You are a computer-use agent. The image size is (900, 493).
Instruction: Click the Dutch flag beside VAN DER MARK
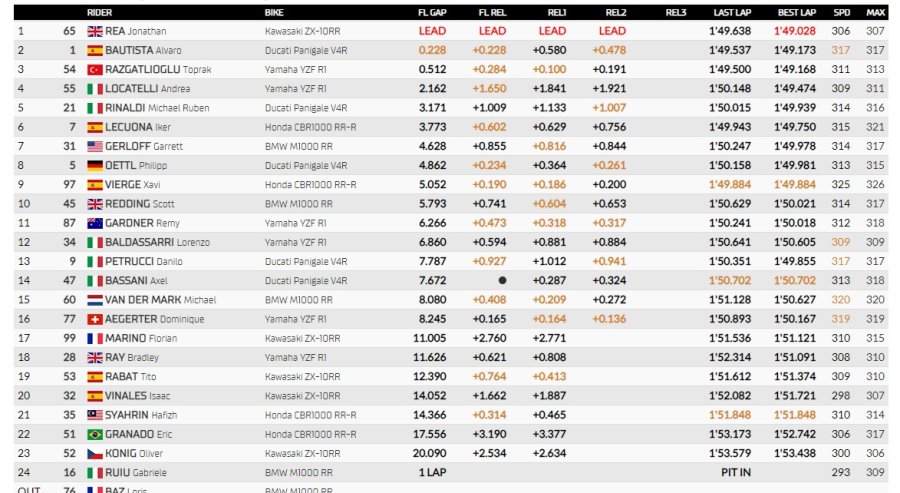tap(95, 300)
